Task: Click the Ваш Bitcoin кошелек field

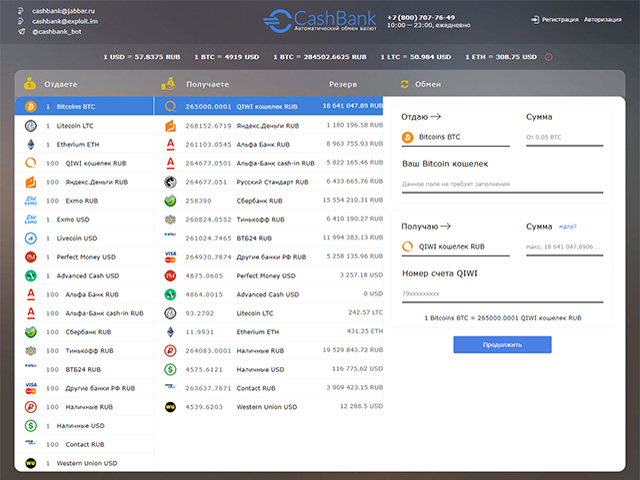Action: (502, 184)
